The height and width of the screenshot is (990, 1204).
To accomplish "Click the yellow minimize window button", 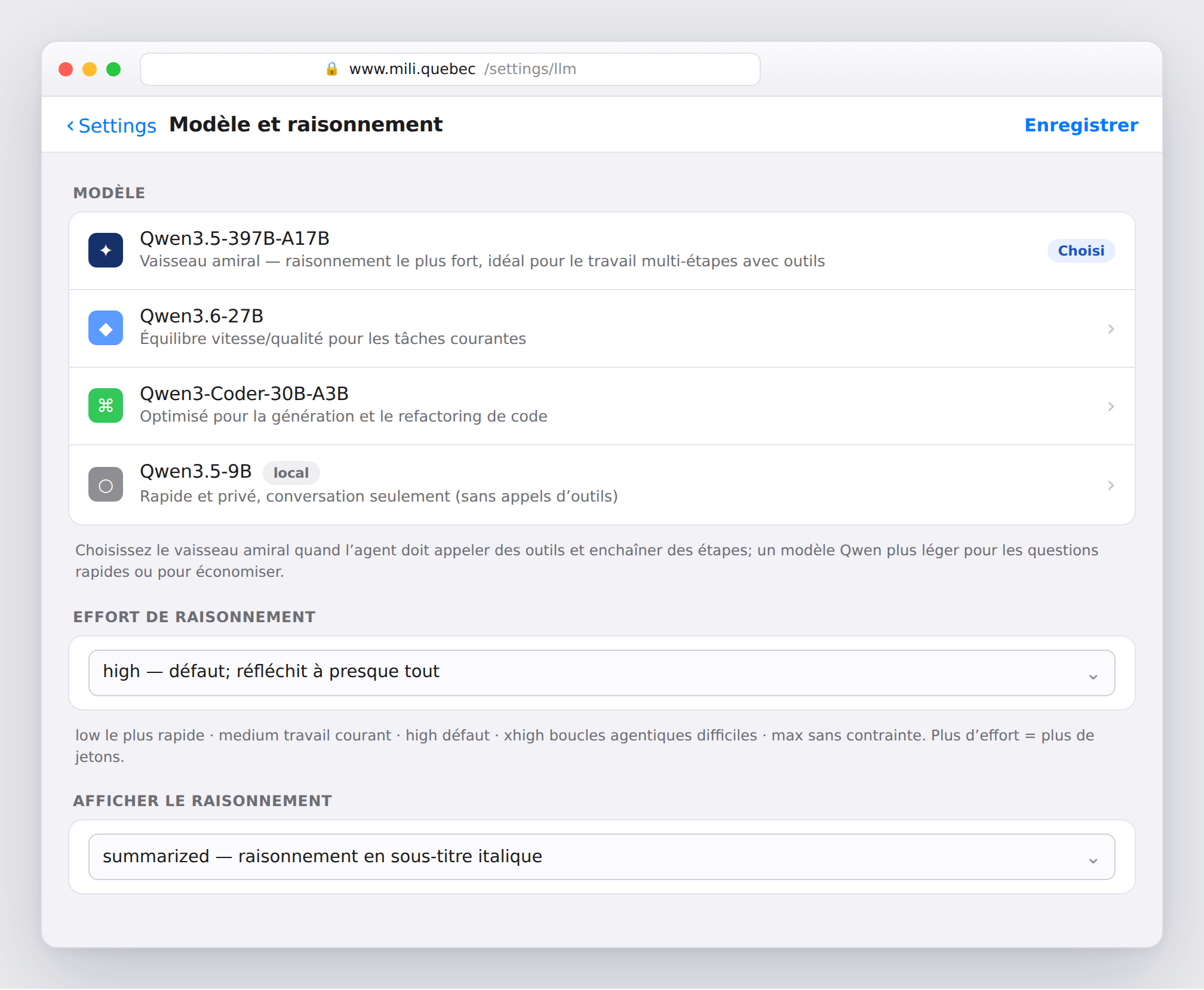I will 90,69.
